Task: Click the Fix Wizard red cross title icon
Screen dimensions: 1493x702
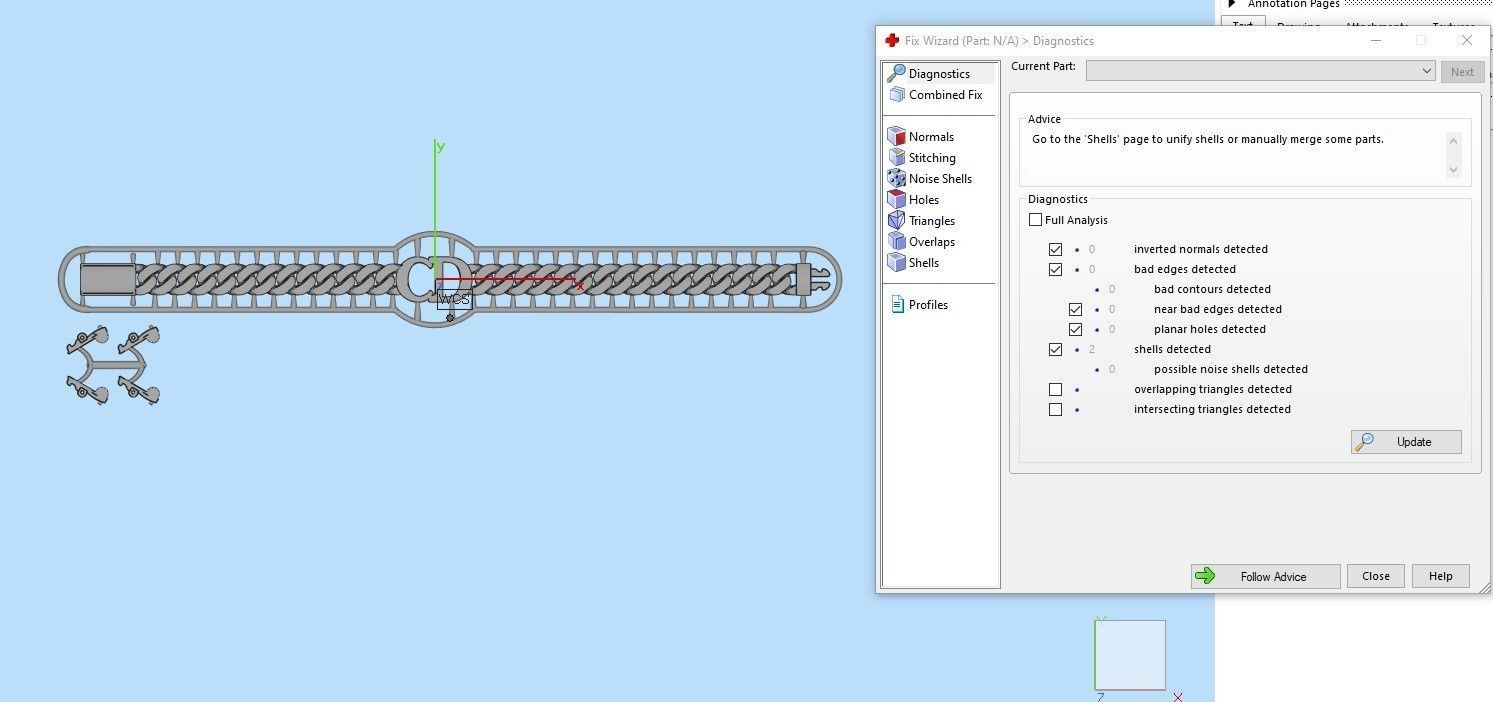Action: (x=892, y=41)
